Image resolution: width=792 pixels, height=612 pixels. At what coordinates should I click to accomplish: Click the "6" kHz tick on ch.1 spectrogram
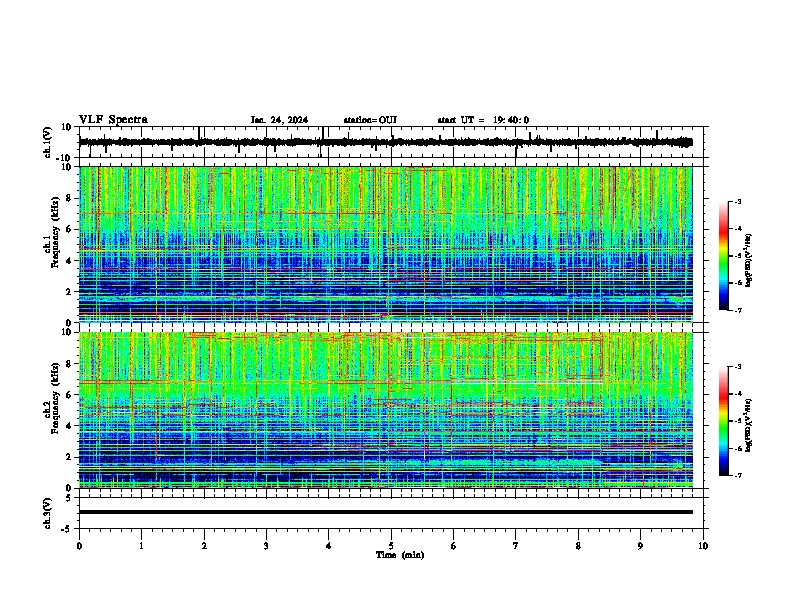click(x=70, y=230)
